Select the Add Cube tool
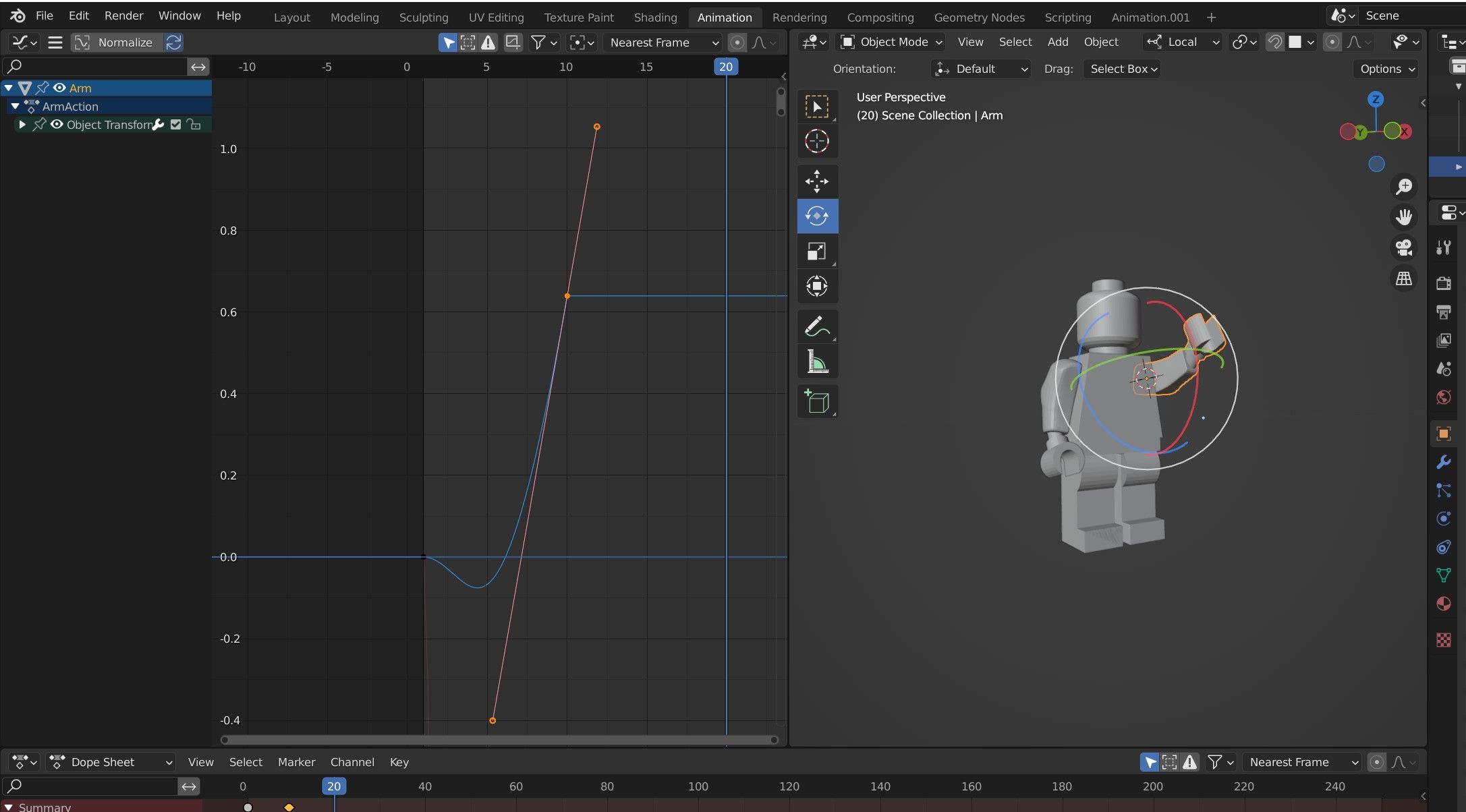 [818, 401]
